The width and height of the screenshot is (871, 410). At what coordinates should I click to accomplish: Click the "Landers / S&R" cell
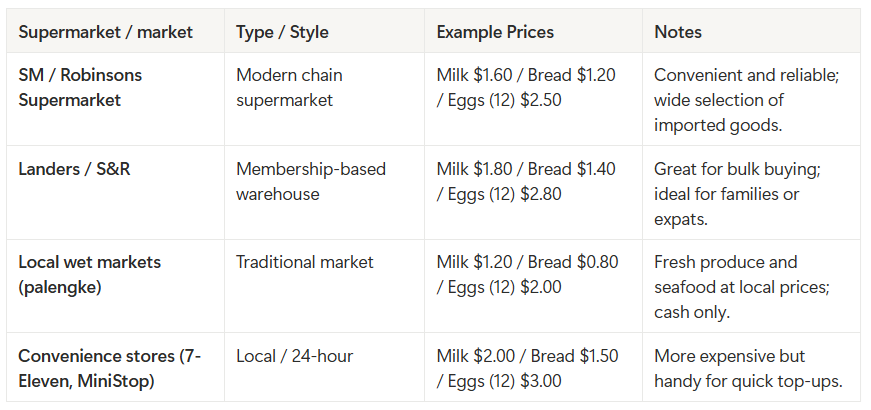coord(74,169)
